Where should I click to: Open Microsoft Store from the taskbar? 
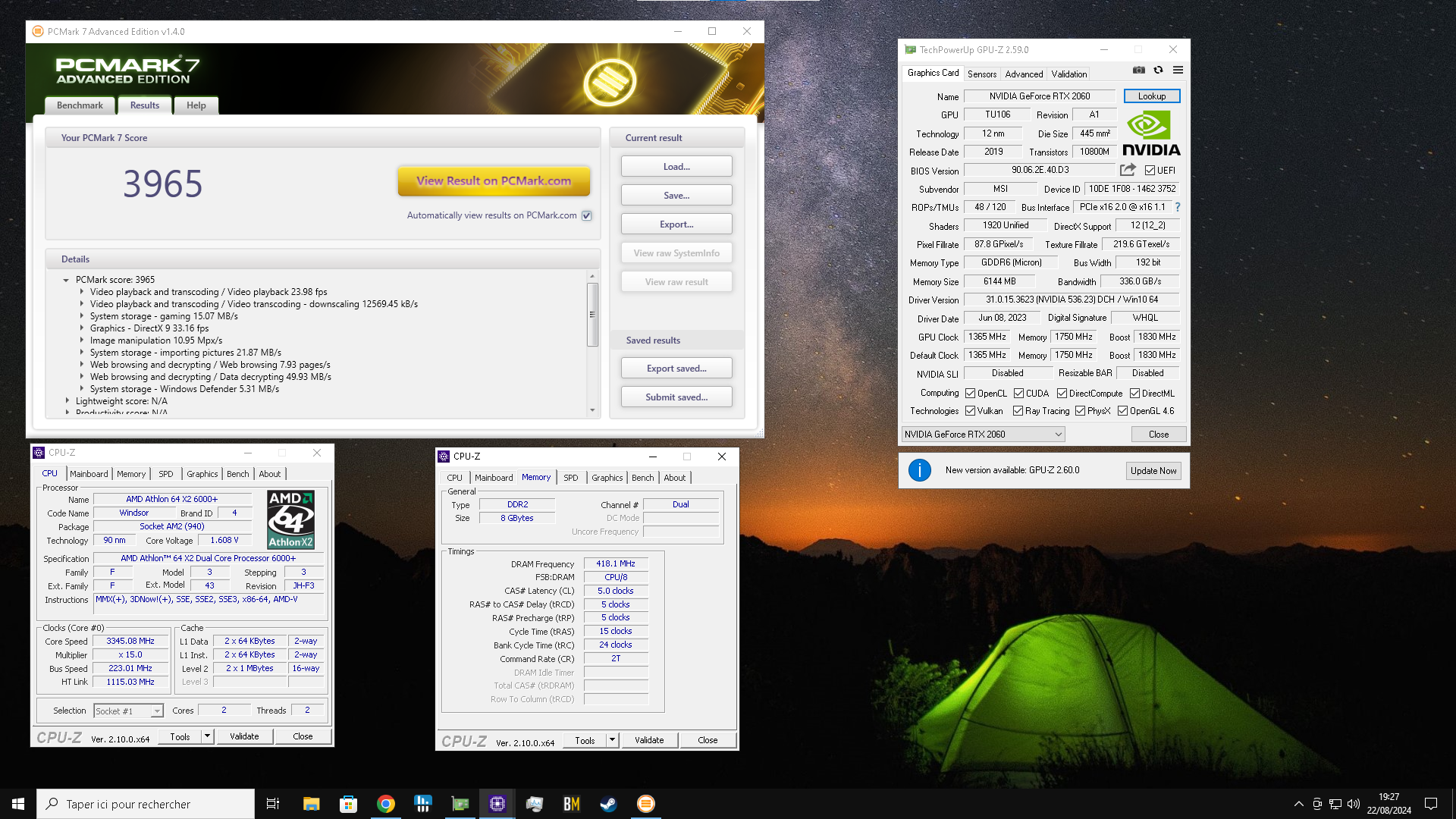348,804
